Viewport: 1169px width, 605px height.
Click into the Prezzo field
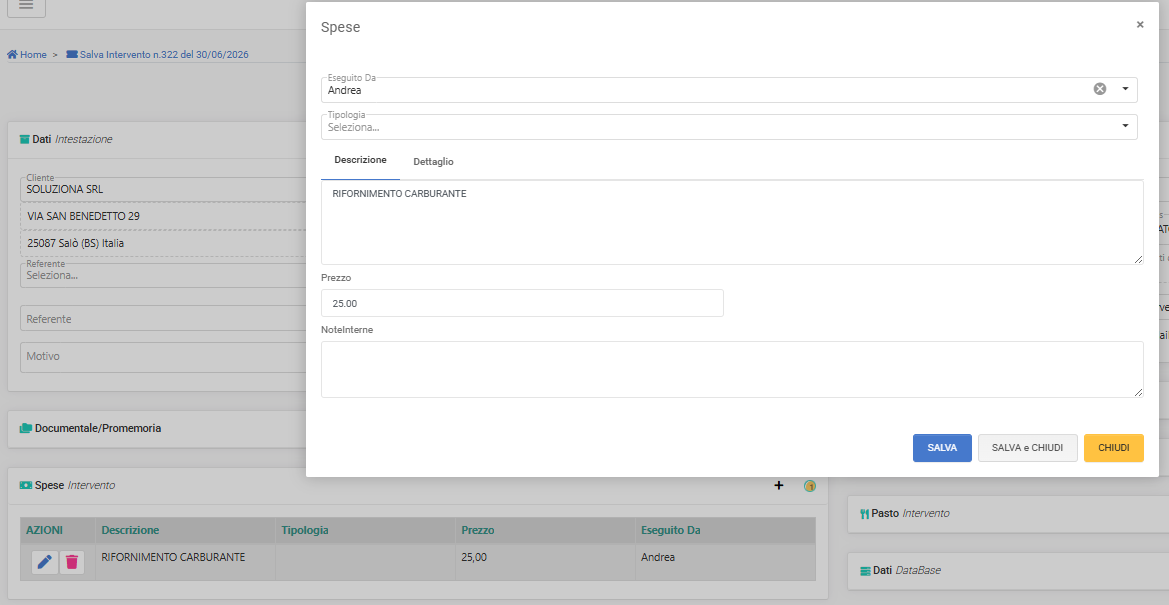[522, 303]
